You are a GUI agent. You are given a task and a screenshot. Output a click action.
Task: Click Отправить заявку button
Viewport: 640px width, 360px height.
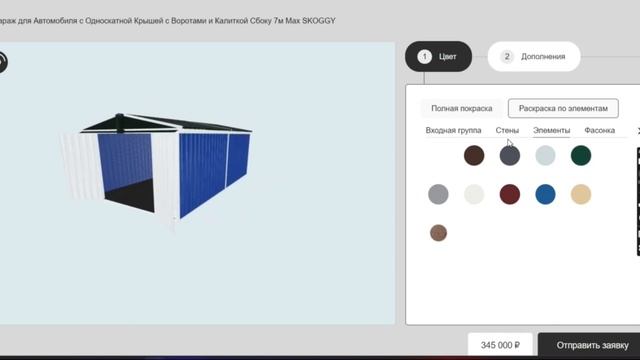point(589,345)
